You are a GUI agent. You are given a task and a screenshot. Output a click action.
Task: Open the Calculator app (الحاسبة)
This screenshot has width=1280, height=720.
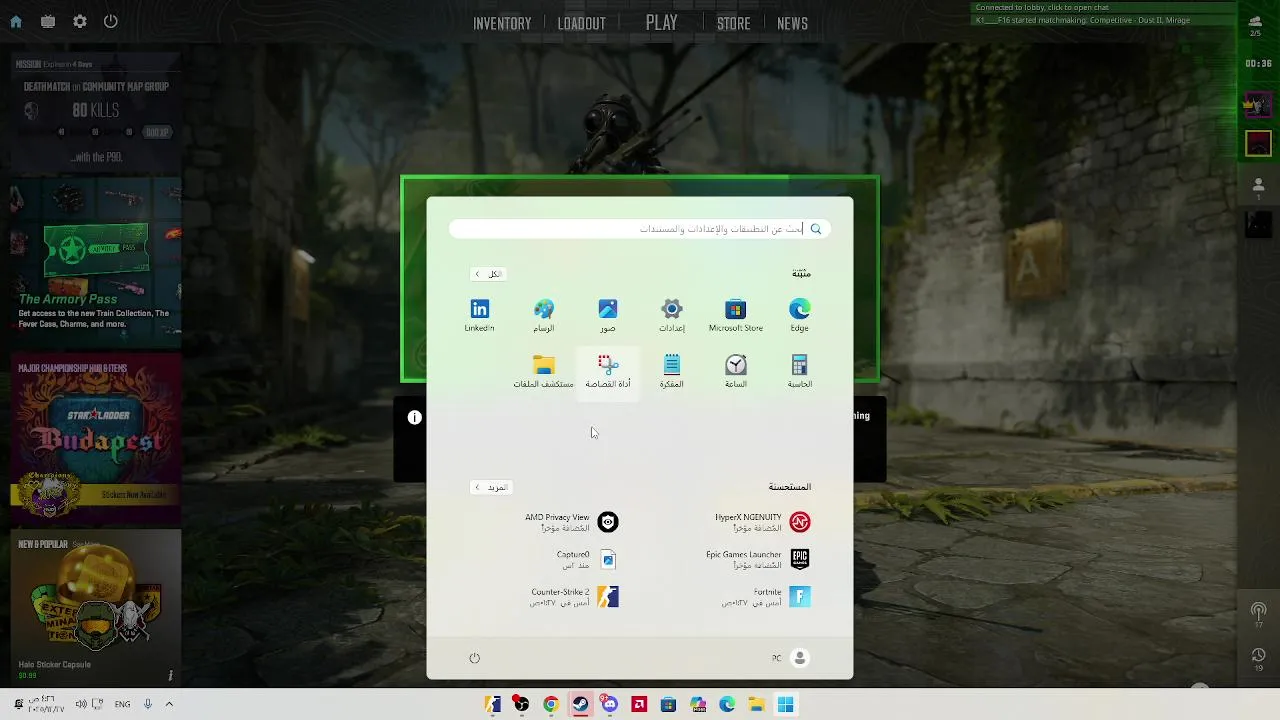[799, 371]
